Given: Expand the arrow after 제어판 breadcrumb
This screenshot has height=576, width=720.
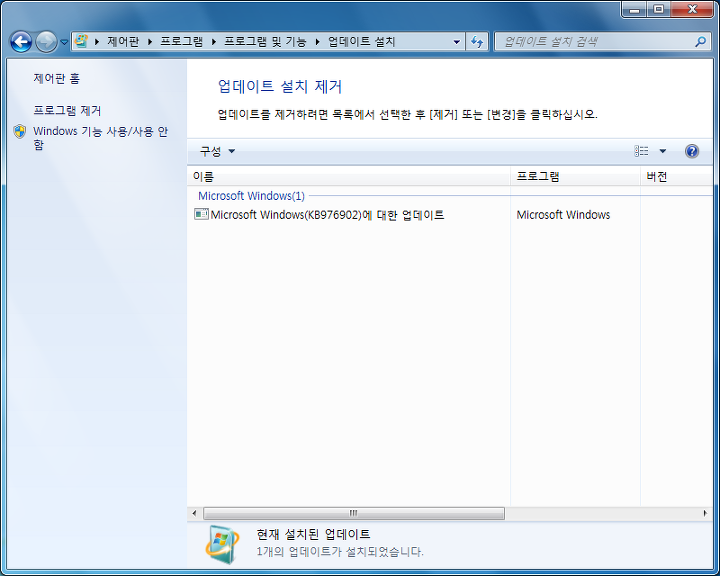Looking at the screenshot, I should (x=150, y=42).
